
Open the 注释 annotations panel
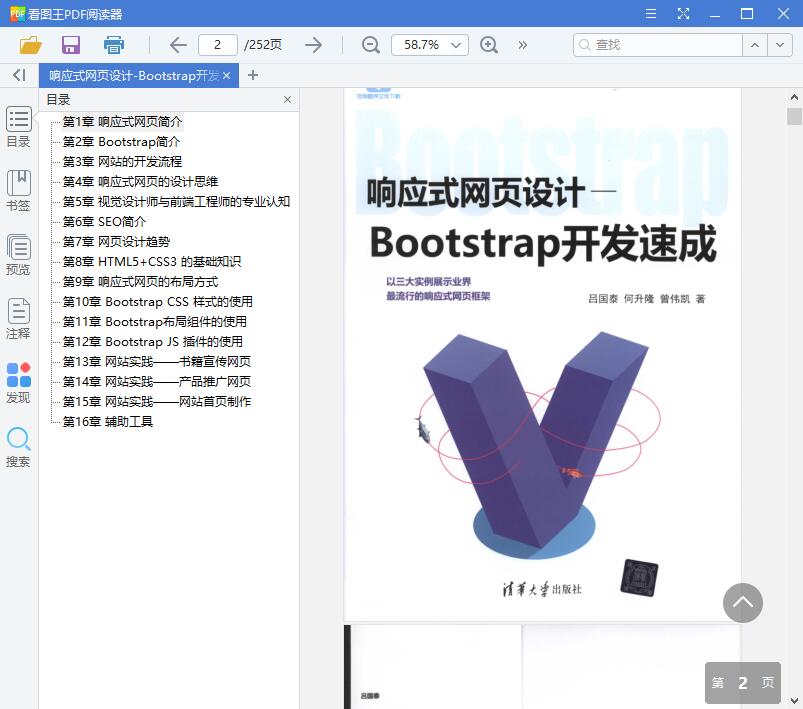click(17, 318)
